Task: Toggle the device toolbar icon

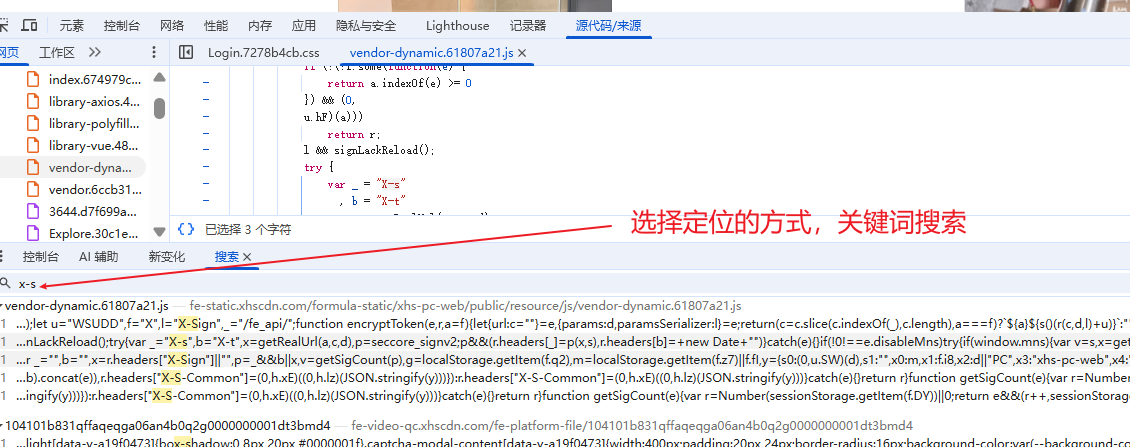Action: click(x=30, y=26)
